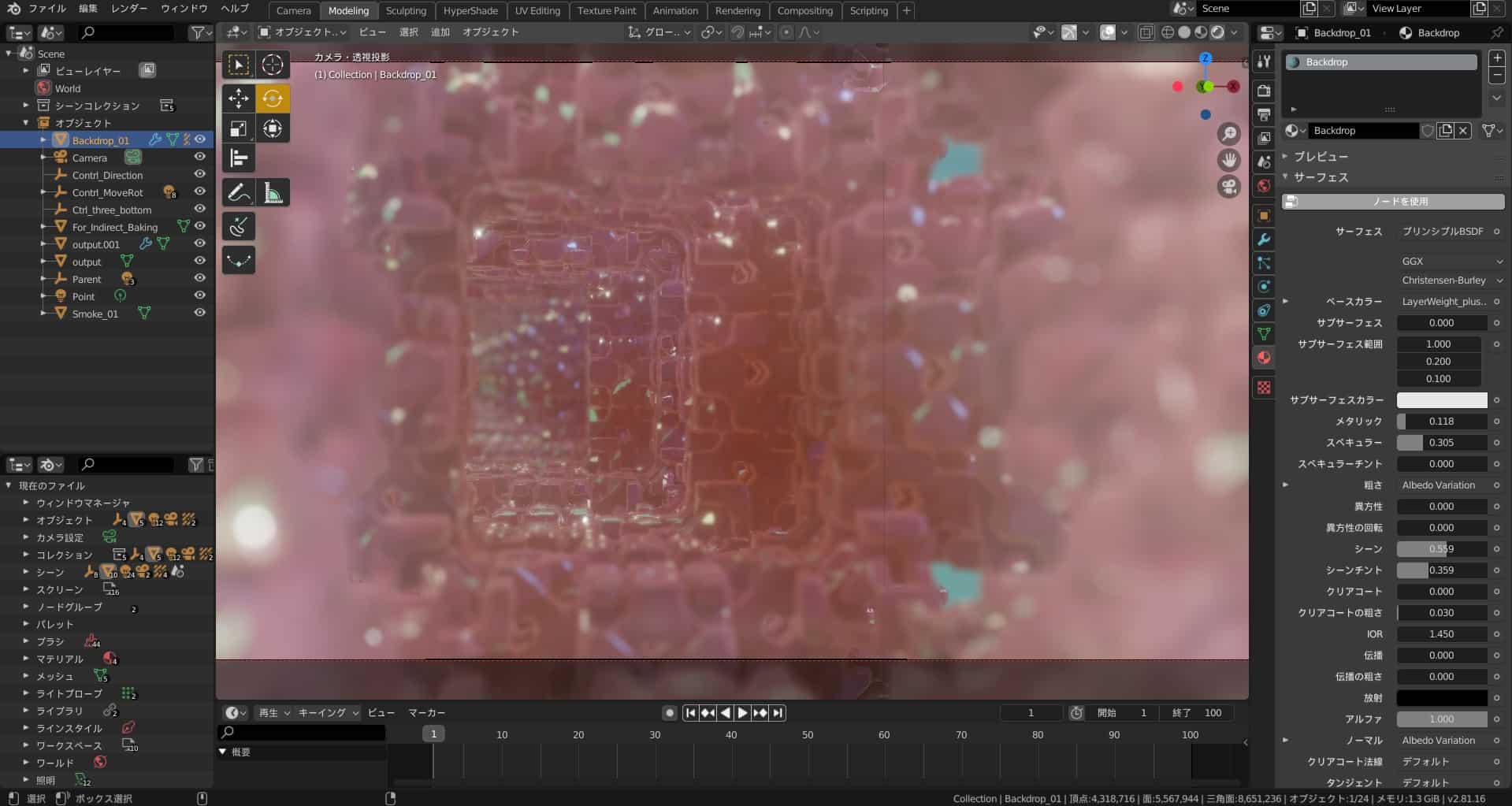The width and height of the screenshot is (1512, 806).
Task: Toggle camera view icon in viewport
Action: coord(1228,187)
